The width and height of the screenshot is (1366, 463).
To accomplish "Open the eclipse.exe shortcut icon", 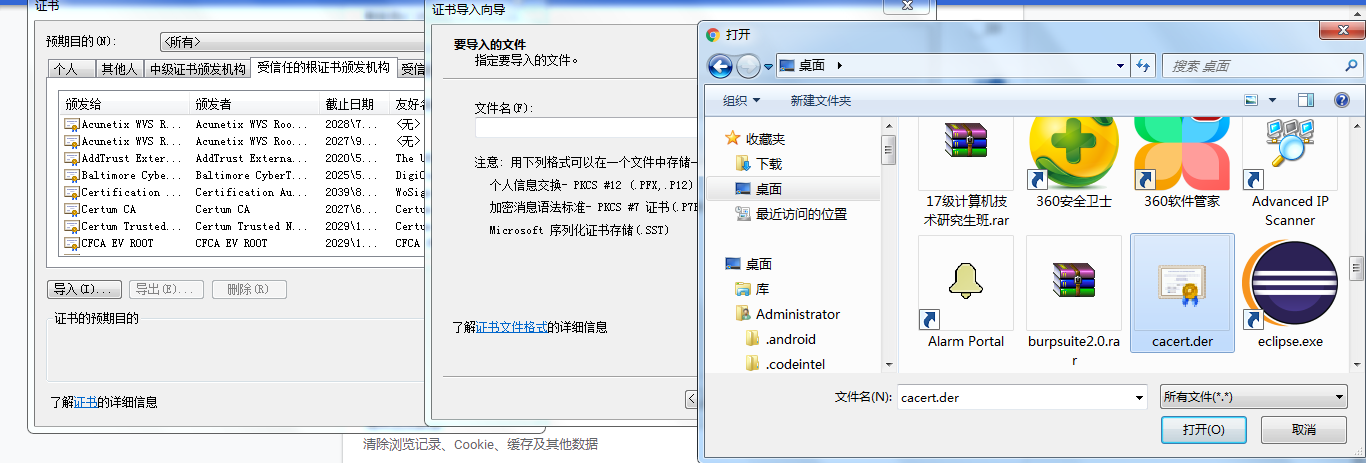I will tap(1290, 284).
